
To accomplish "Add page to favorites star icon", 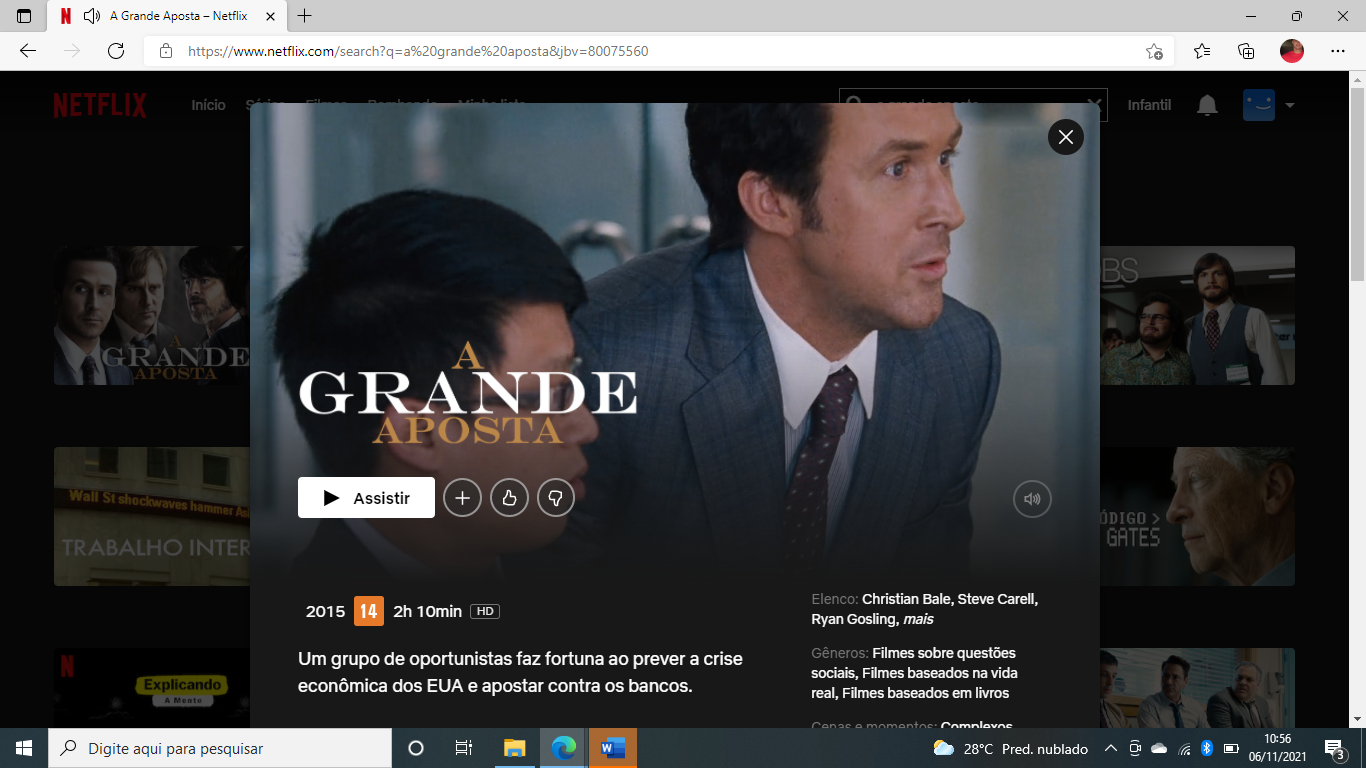I will tap(1154, 51).
